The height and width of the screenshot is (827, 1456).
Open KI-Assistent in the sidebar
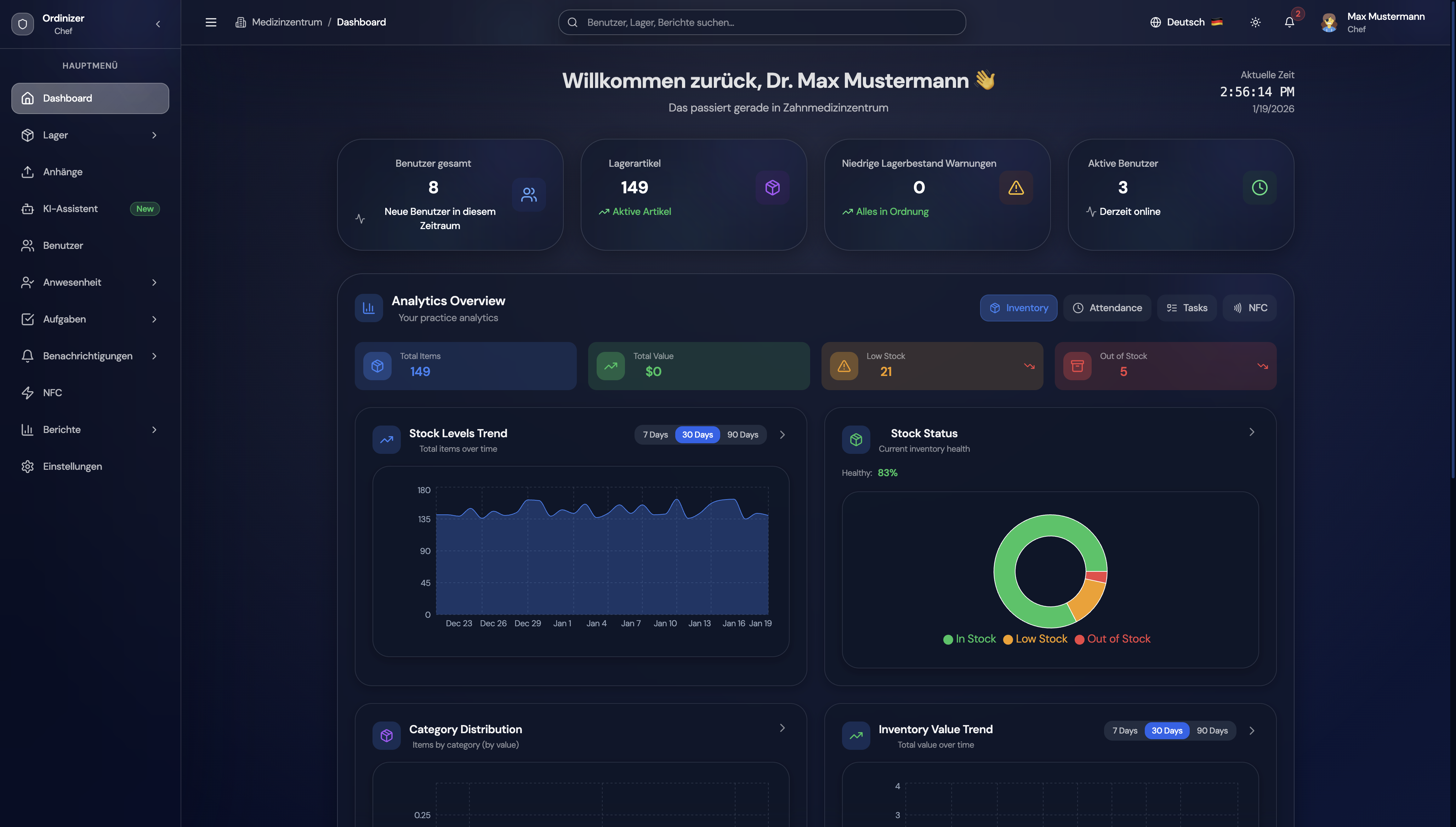click(x=70, y=209)
